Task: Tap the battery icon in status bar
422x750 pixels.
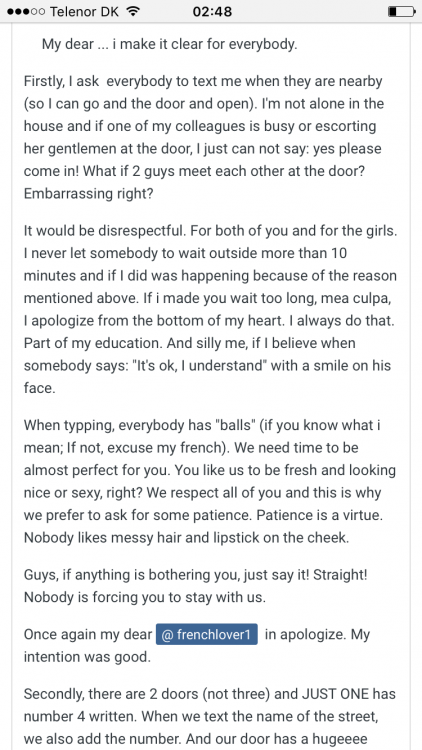Action: (x=401, y=11)
